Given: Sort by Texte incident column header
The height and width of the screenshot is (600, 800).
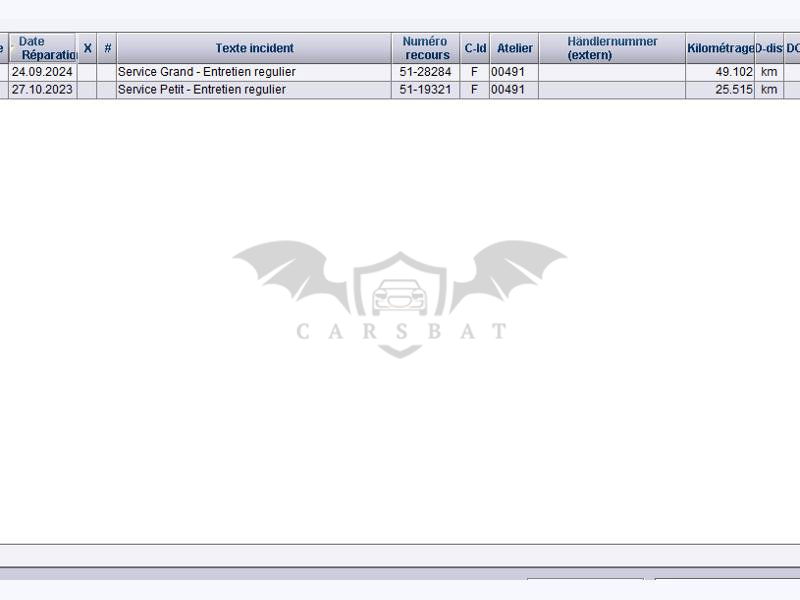Looking at the screenshot, I should tap(254, 48).
